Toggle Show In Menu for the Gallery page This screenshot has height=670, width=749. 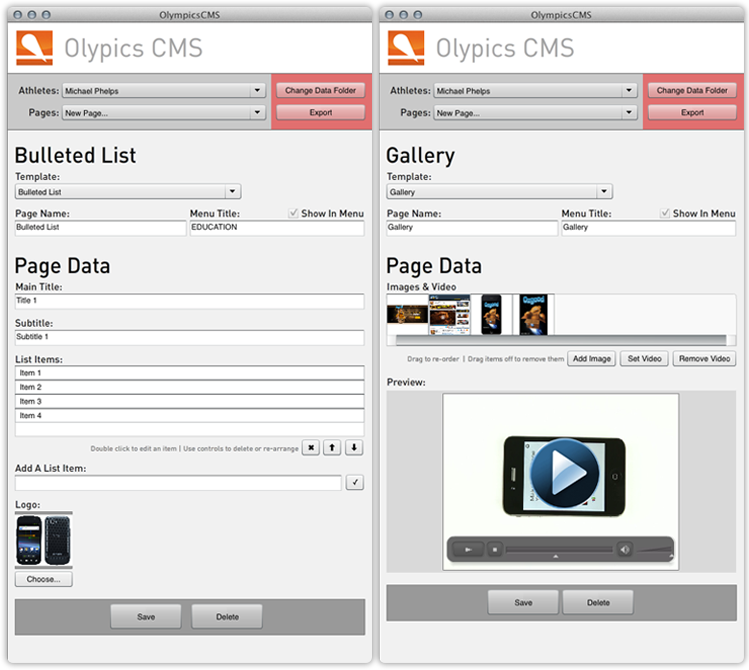click(x=665, y=213)
